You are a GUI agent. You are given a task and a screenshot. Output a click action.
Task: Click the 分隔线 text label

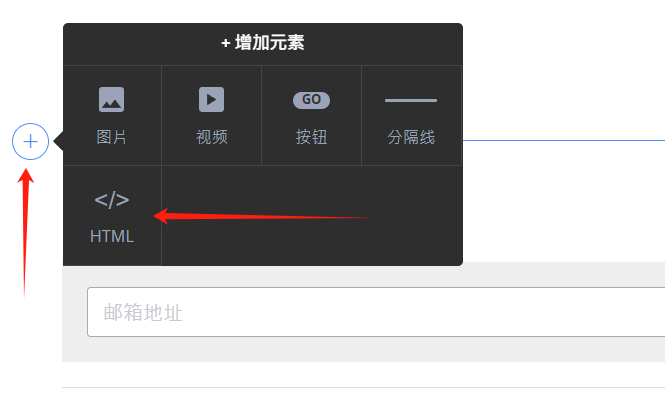pos(411,137)
